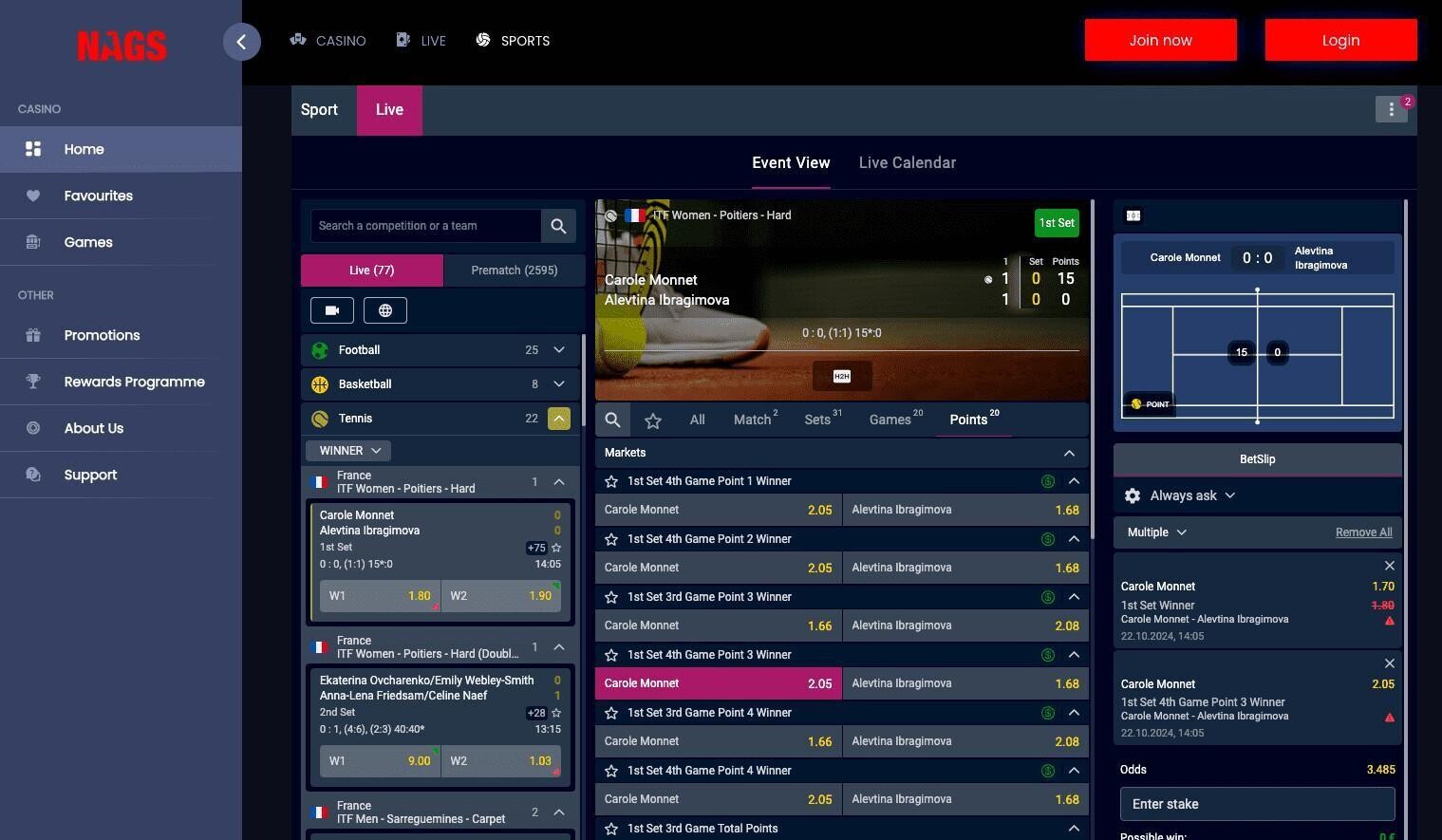Click the court view icon above the tennis court
1442x840 pixels.
click(x=1133, y=215)
